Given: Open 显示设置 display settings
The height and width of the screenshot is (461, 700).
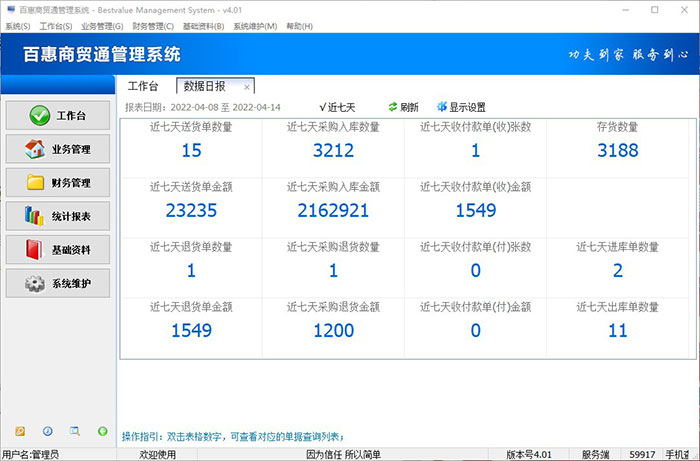Looking at the screenshot, I should click(x=461, y=107).
